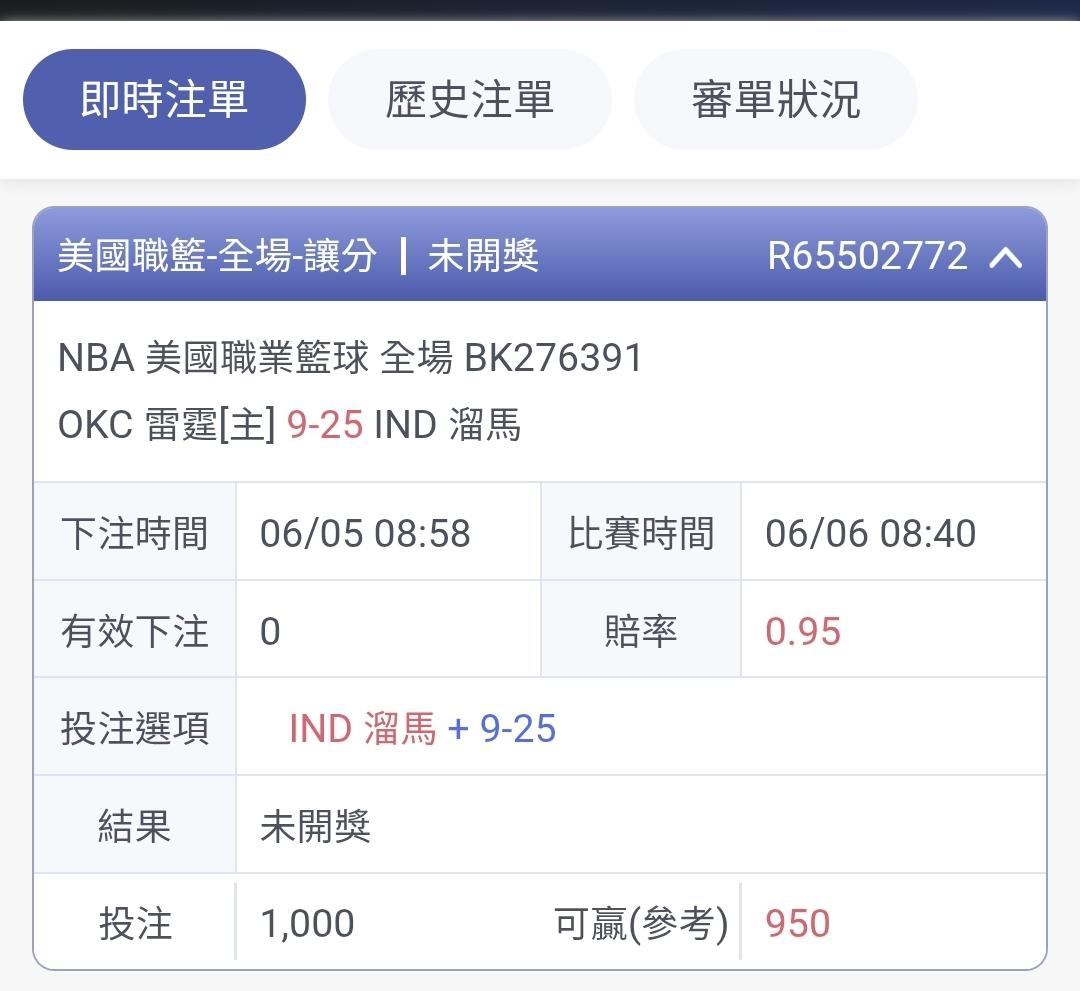
Task: Click the IND 溜馬 away team in matchup line
Action: pyautogui.click(x=447, y=424)
